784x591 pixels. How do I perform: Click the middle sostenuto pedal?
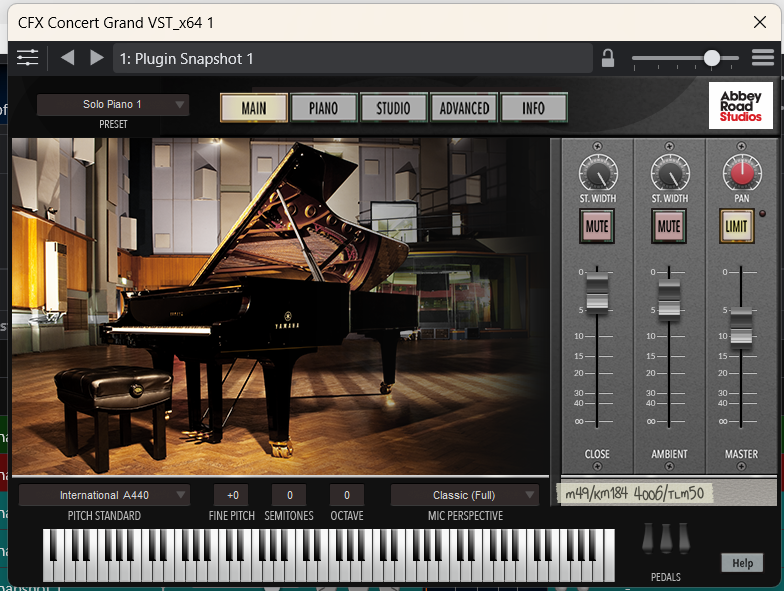tap(666, 538)
